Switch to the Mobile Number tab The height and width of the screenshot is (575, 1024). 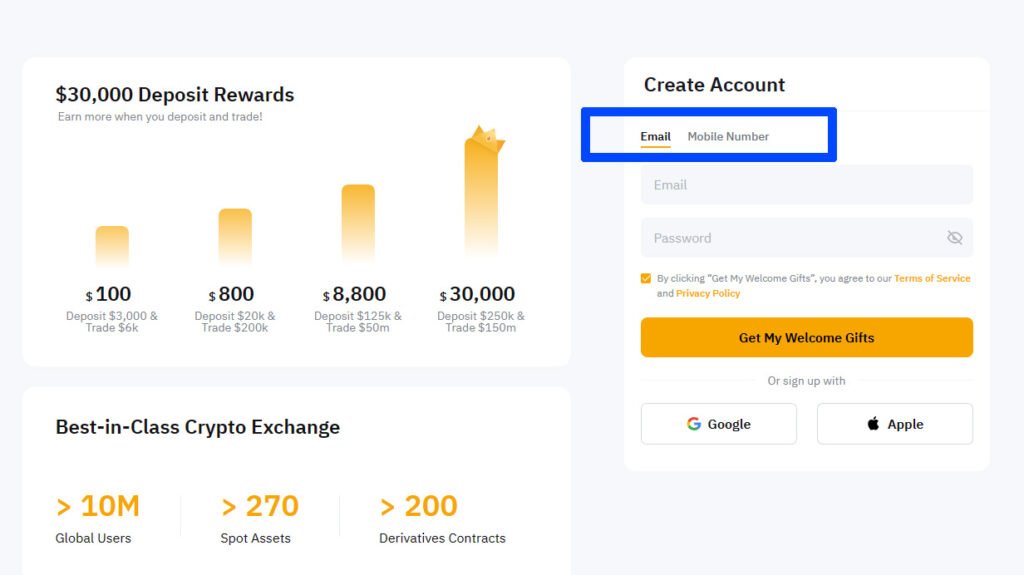tap(728, 137)
